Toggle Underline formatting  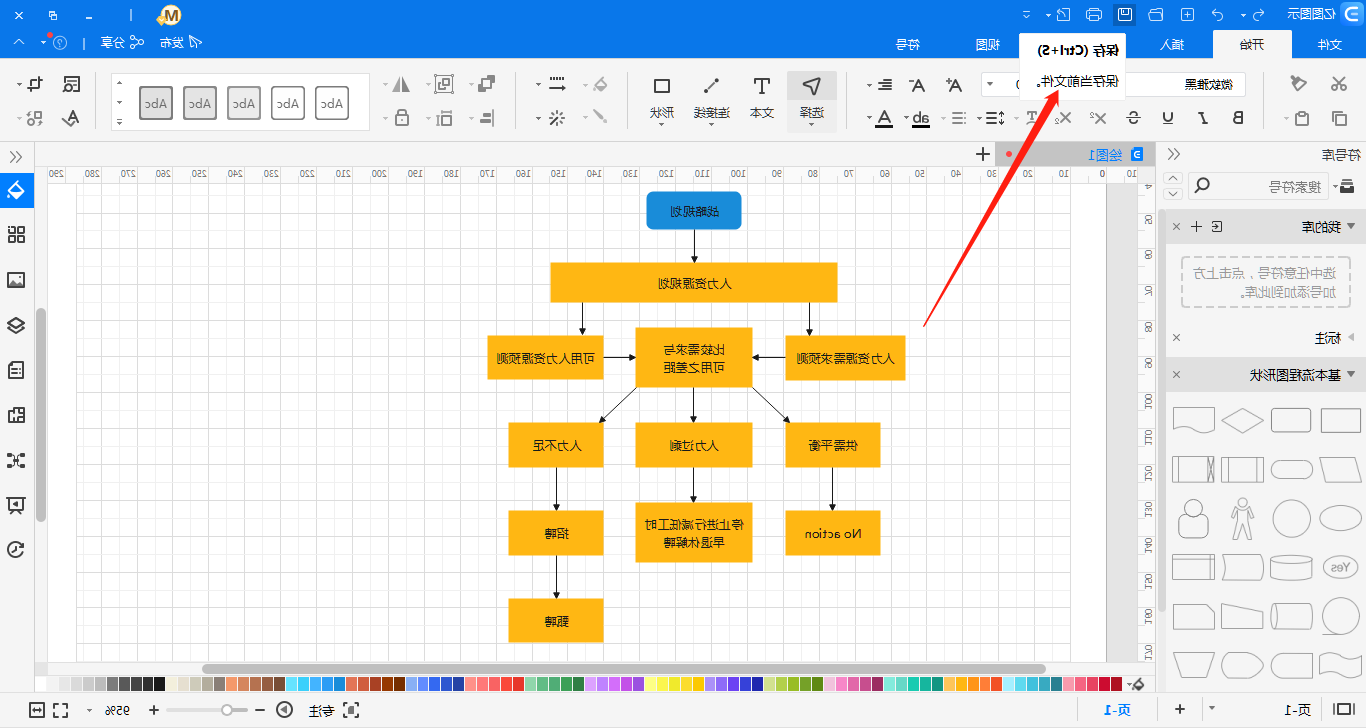coord(1168,118)
